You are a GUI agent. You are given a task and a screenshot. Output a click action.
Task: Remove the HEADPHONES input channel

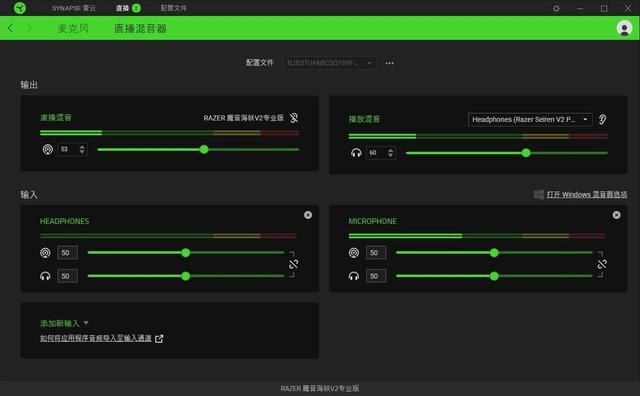(x=308, y=215)
